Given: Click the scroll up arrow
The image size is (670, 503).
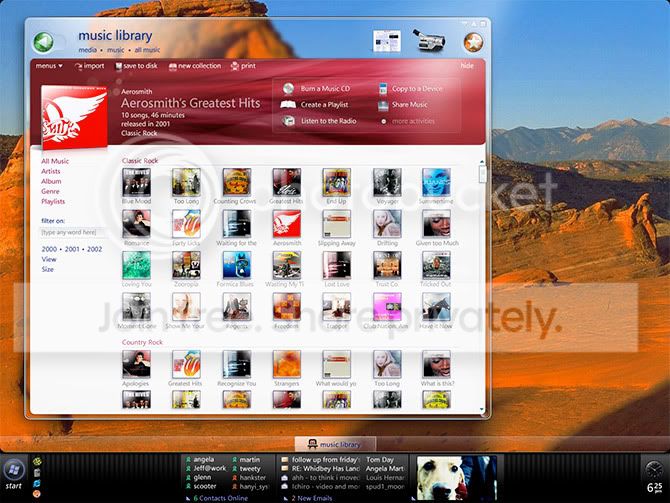Looking at the screenshot, I should [482, 162].
